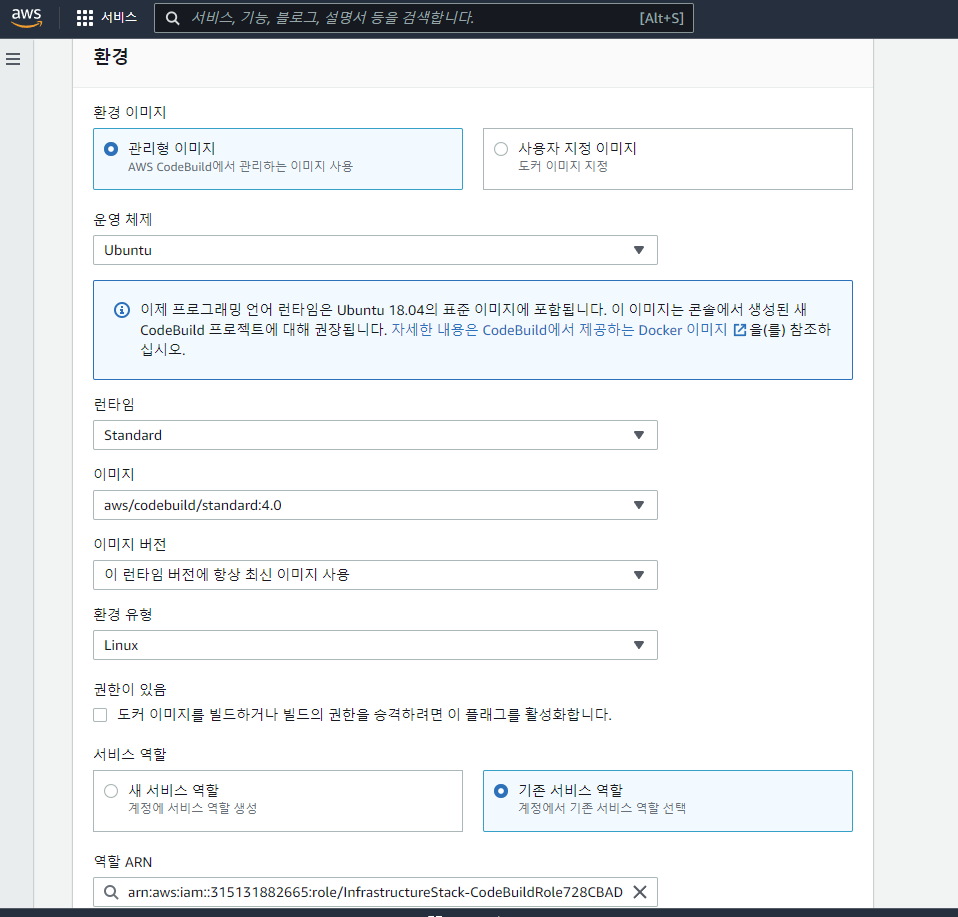This screenshot has height=917, width=958.
Task: Click the search icon in 역할 ARN field
Action: tap(111, 893)
